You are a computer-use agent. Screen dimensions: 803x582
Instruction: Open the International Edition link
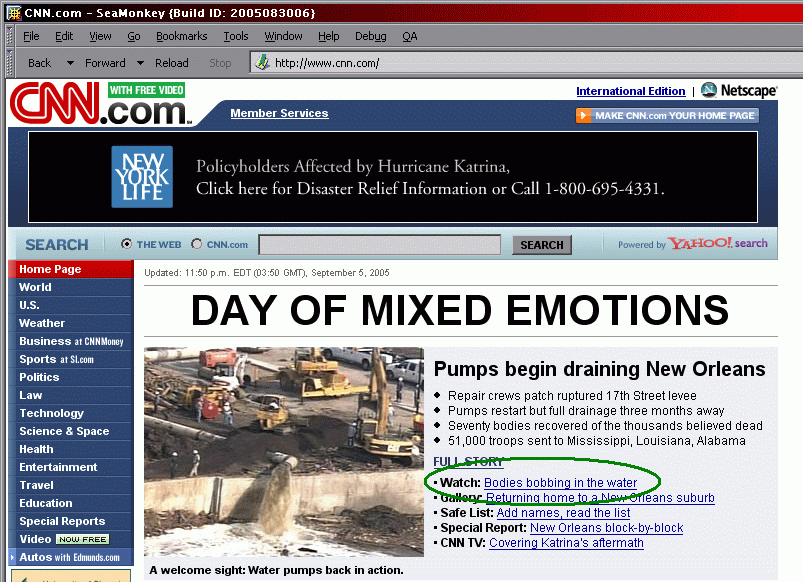click(630, 91)
